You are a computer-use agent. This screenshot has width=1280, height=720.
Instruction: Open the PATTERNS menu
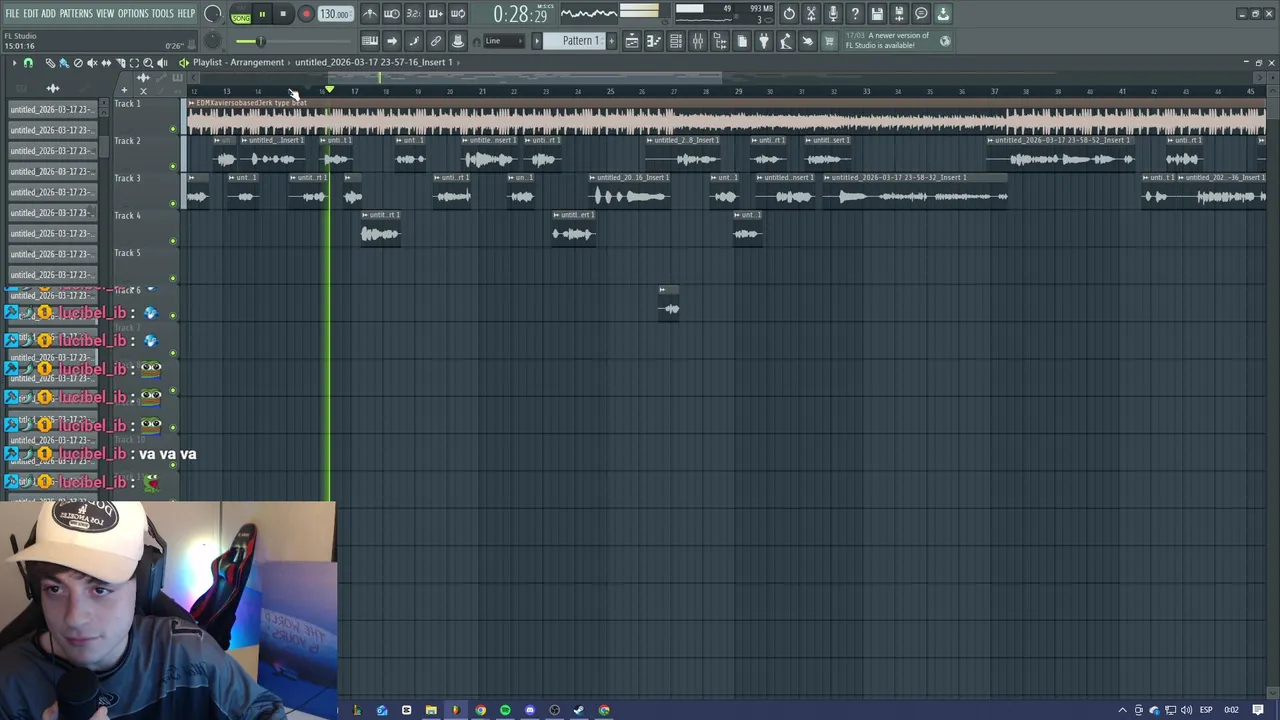point(76,14)
